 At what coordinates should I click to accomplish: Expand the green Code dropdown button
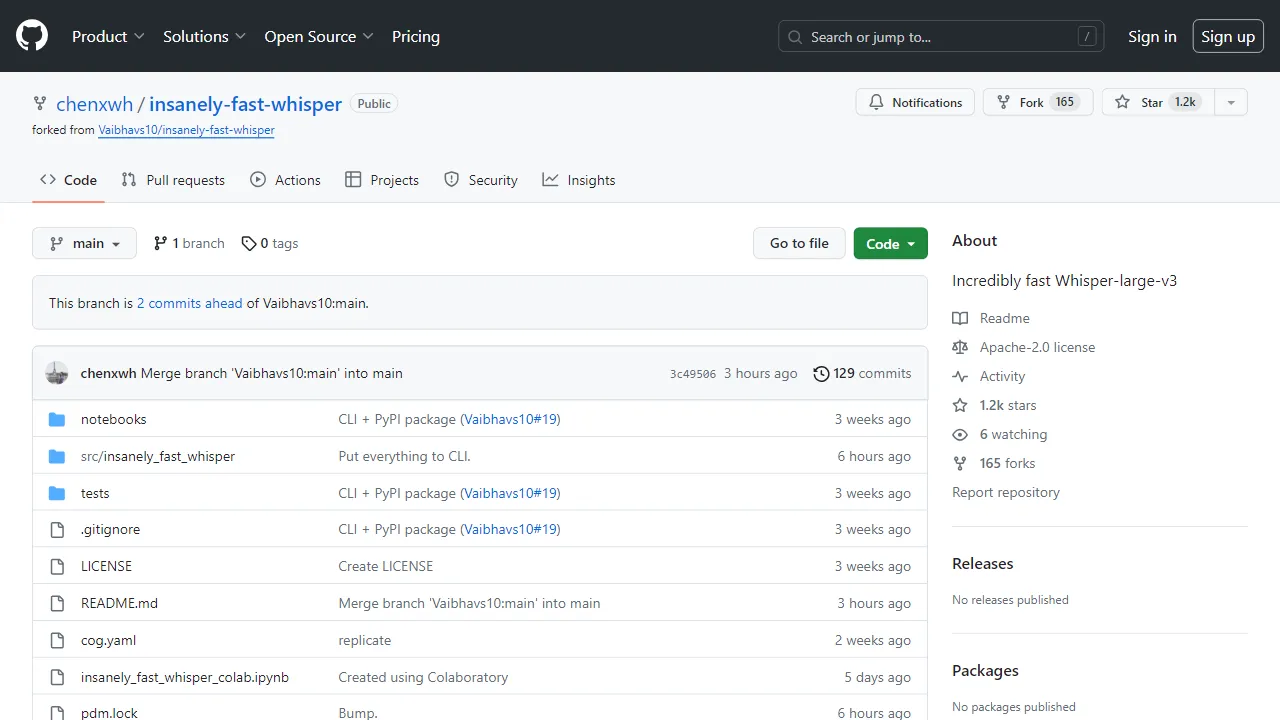[x=890, y=243]
